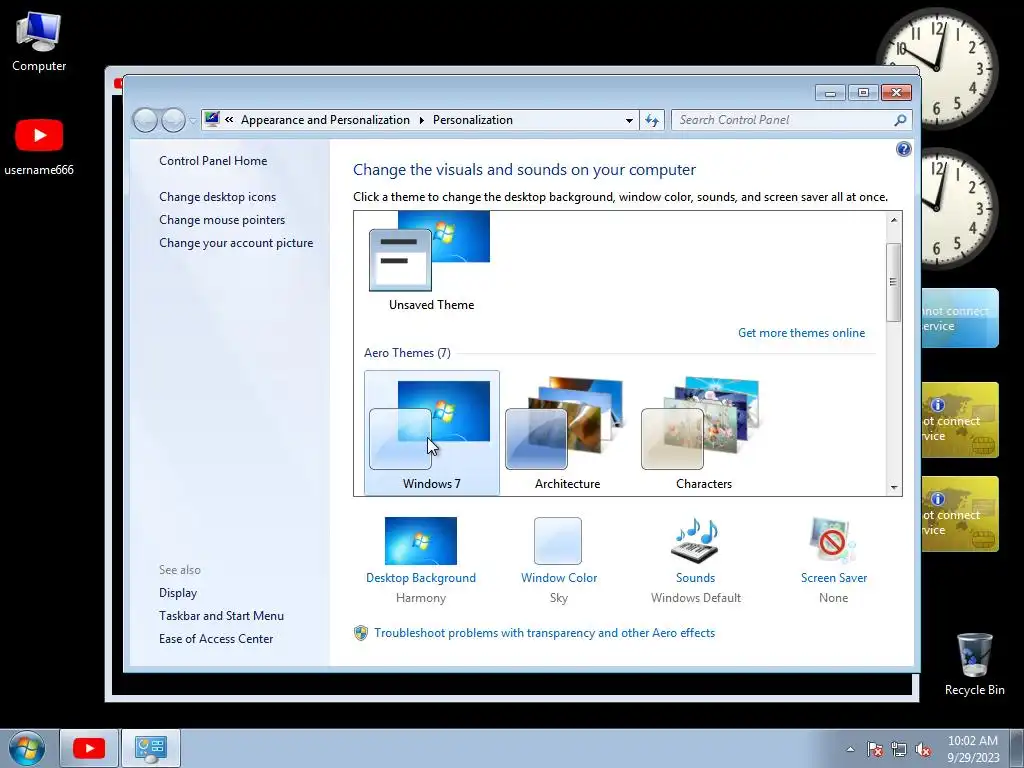Click the double chevron in address bar
Screen dimensions: 1024x768
pyautogui.click(x=229, y=120)
